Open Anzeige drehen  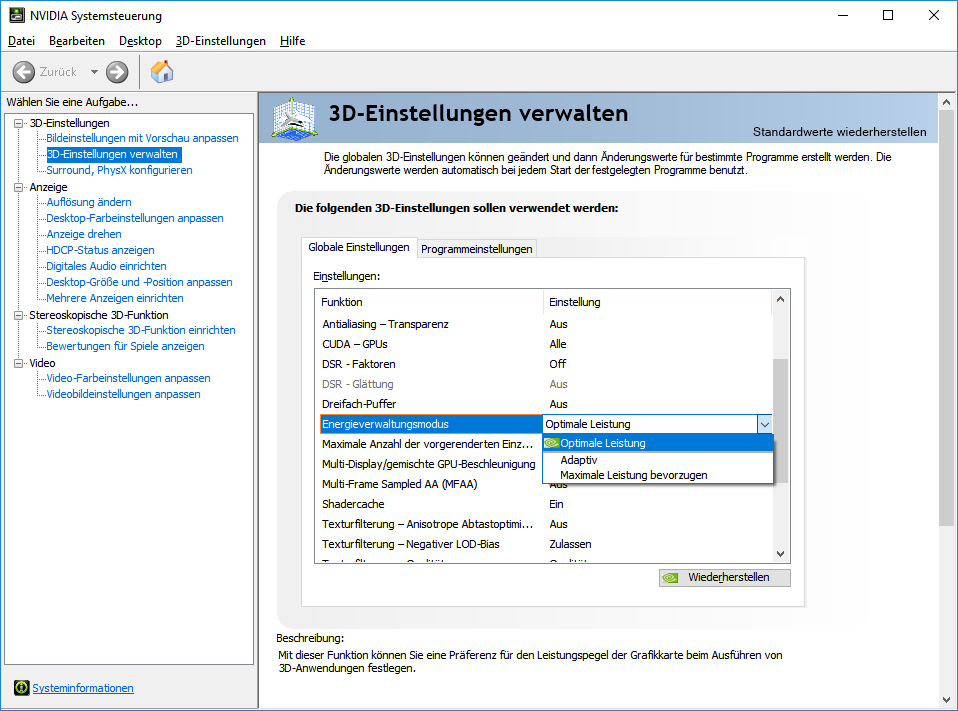coord(84,234)
